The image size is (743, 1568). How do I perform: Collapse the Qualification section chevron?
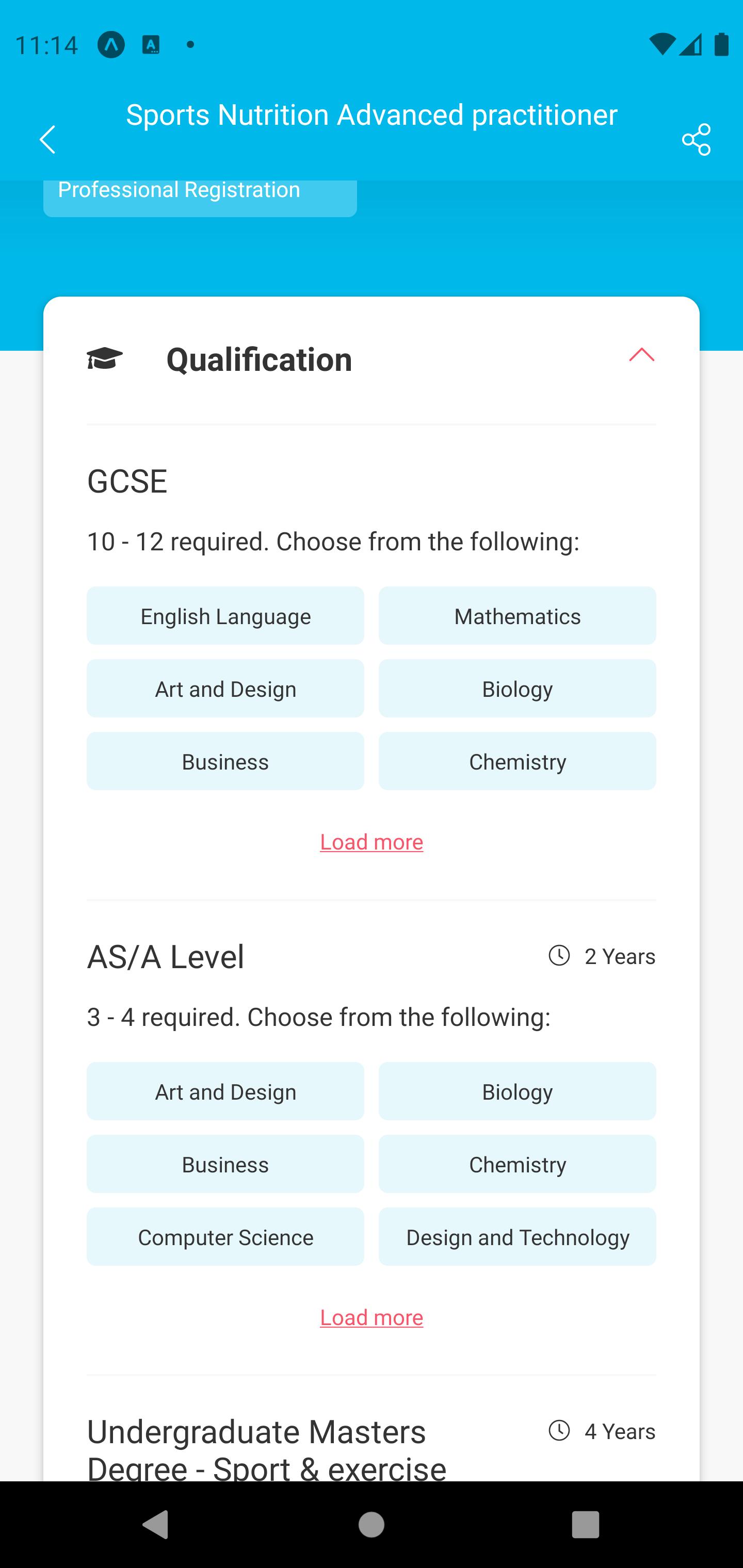click(x=641, y=355)
